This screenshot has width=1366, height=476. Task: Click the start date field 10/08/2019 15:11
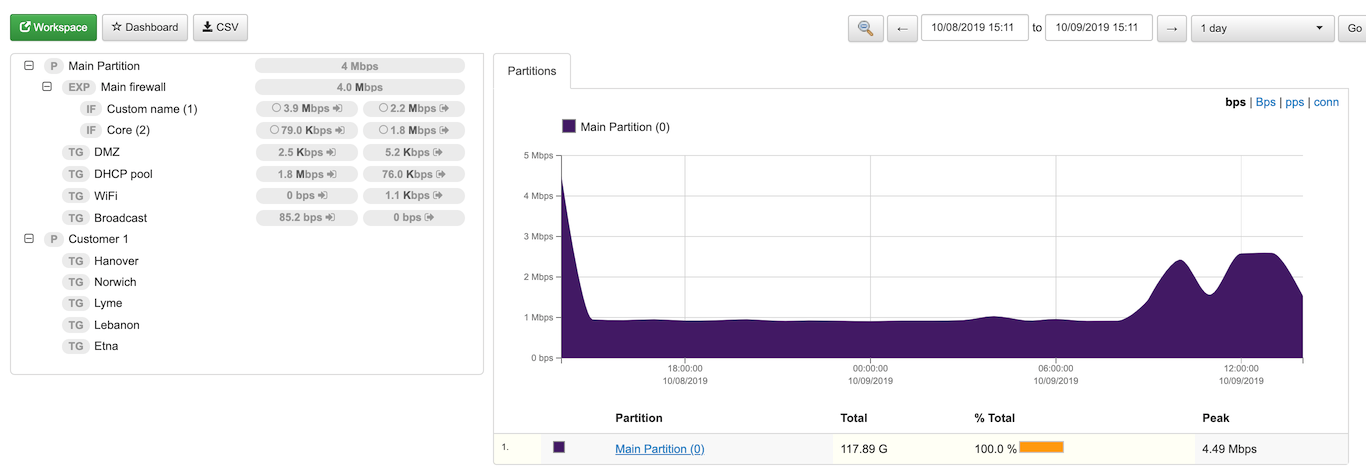tap(974, 28)
